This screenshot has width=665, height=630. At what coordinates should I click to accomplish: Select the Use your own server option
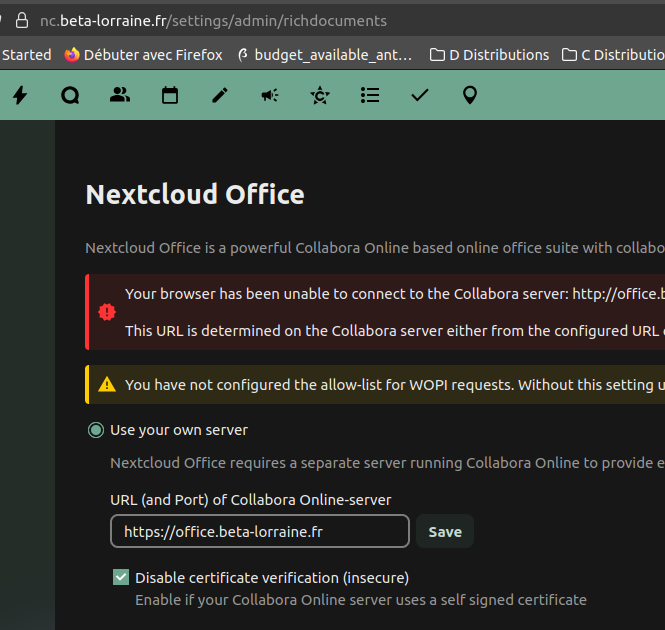(96, 430)
